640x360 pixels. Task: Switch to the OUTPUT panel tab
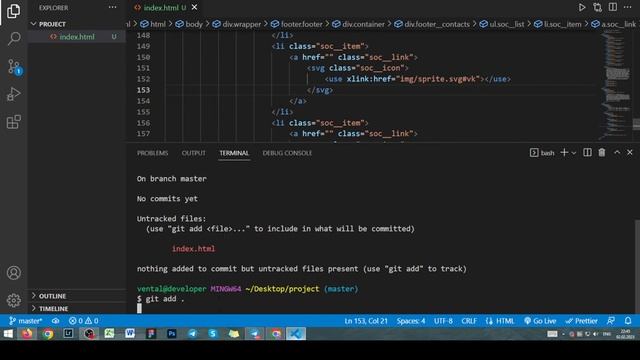pyautogui.click(x=193, y=153)
